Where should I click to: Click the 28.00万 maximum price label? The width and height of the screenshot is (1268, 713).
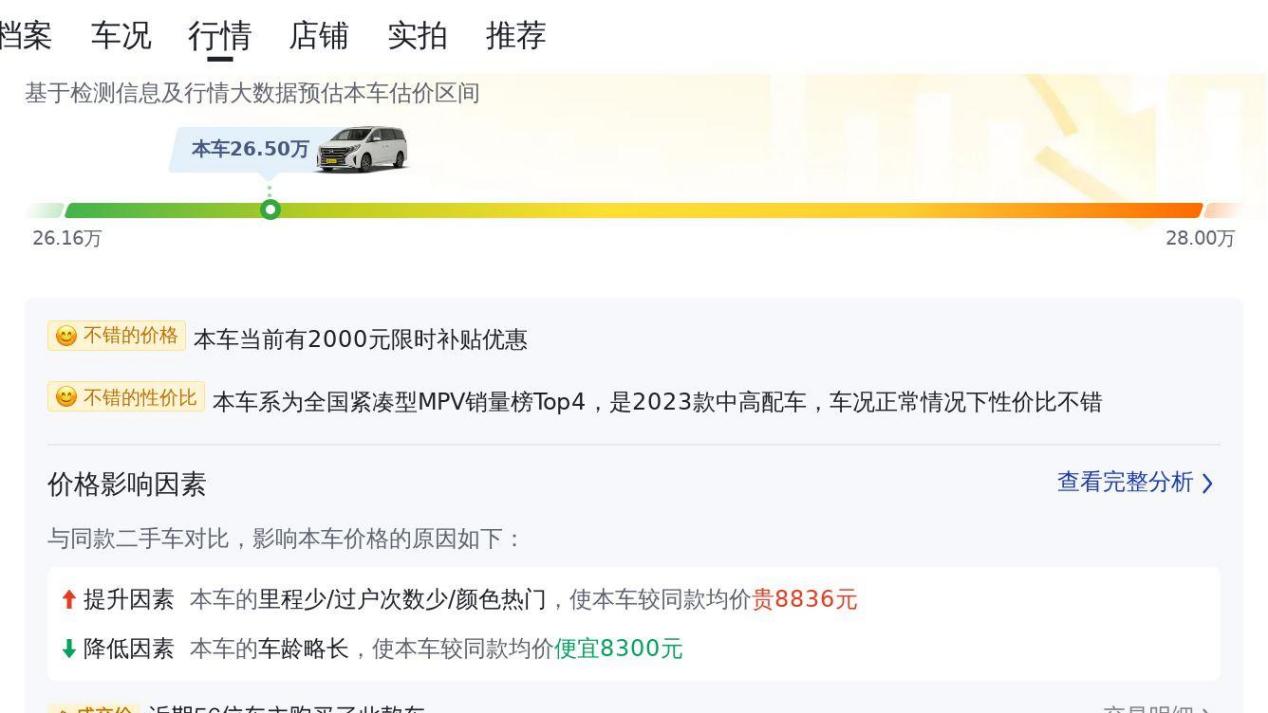(1200, 240)
